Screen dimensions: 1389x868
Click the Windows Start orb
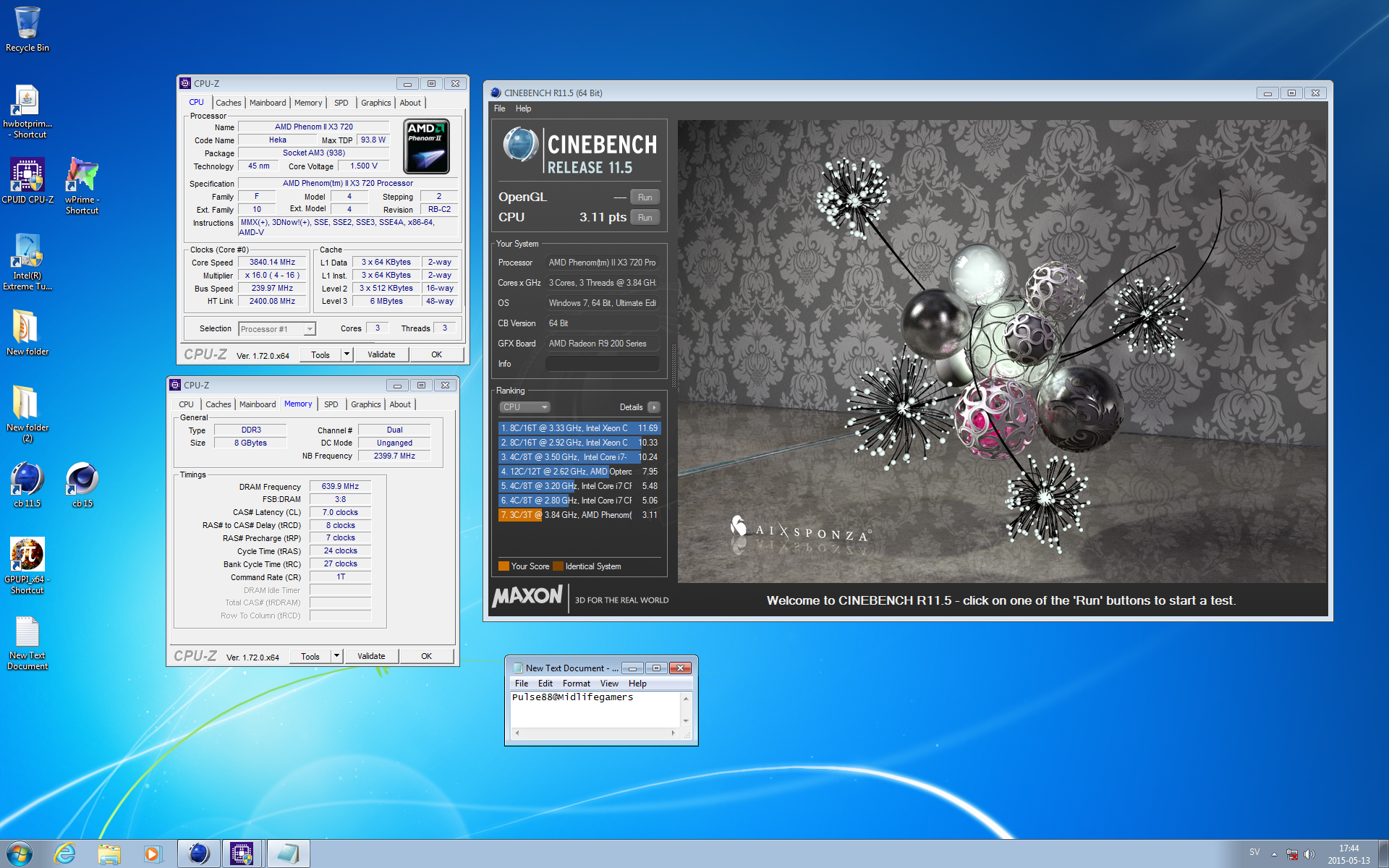pos(20,854)
